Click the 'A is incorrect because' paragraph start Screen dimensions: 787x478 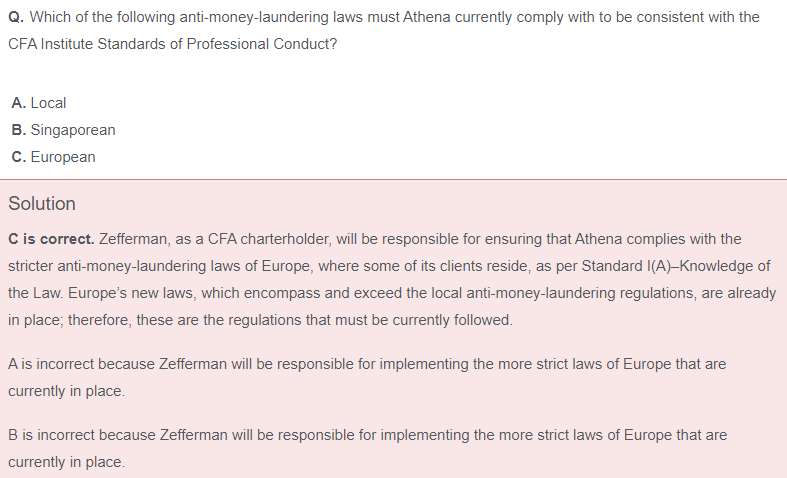81,364
